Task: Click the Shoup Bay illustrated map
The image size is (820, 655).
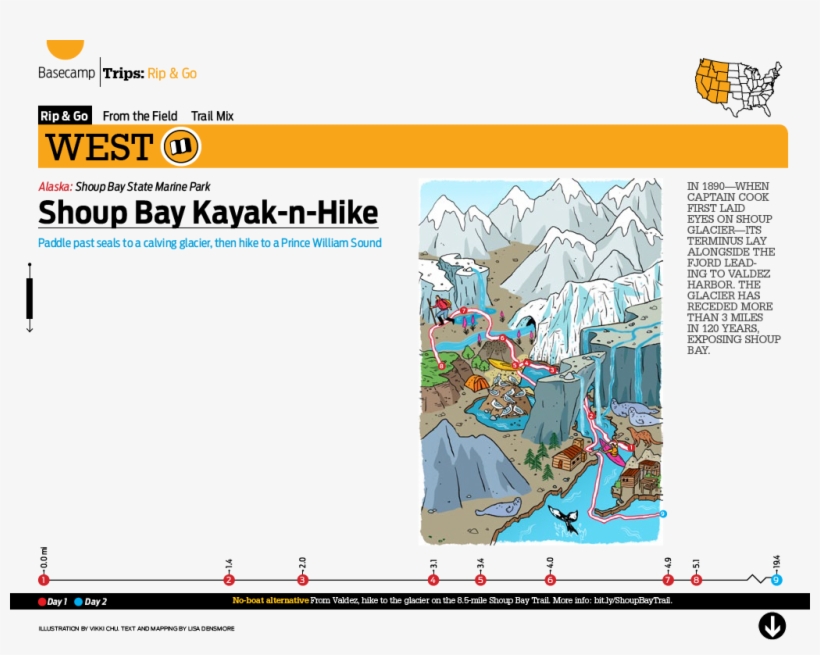Action: (x=541, y=362)
